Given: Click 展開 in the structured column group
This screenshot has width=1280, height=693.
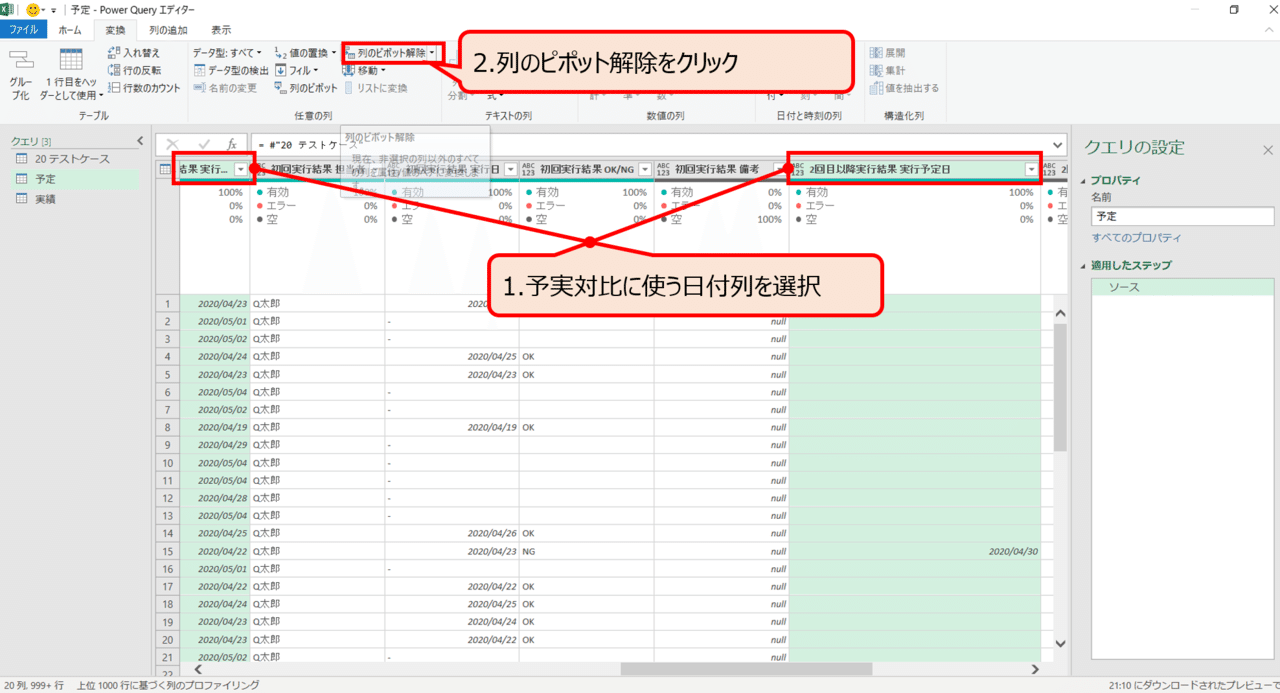Looking at the screenshot, I should point(887,52).
